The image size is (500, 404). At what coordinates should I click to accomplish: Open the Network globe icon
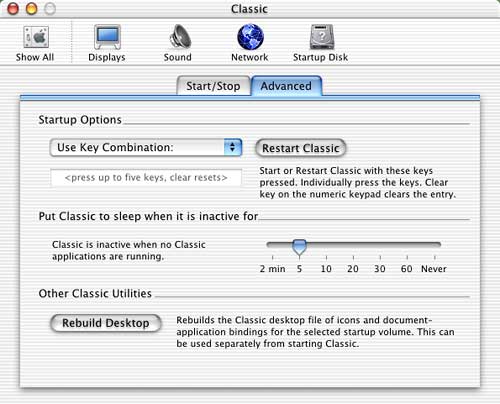[x=250, y=37]
